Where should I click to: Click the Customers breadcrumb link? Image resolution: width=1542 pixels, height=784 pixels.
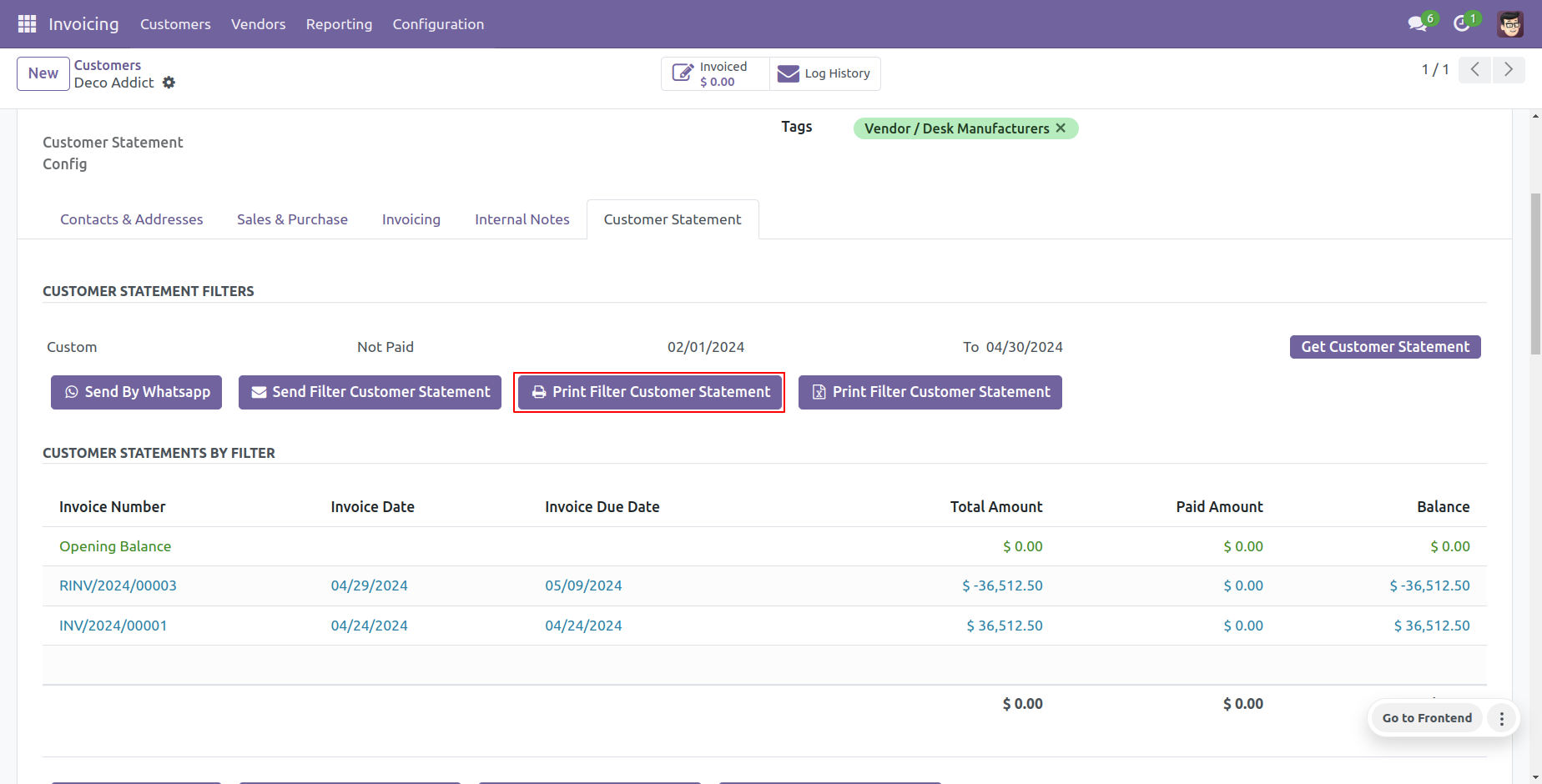pyautogui.click(x=108, y=65)
